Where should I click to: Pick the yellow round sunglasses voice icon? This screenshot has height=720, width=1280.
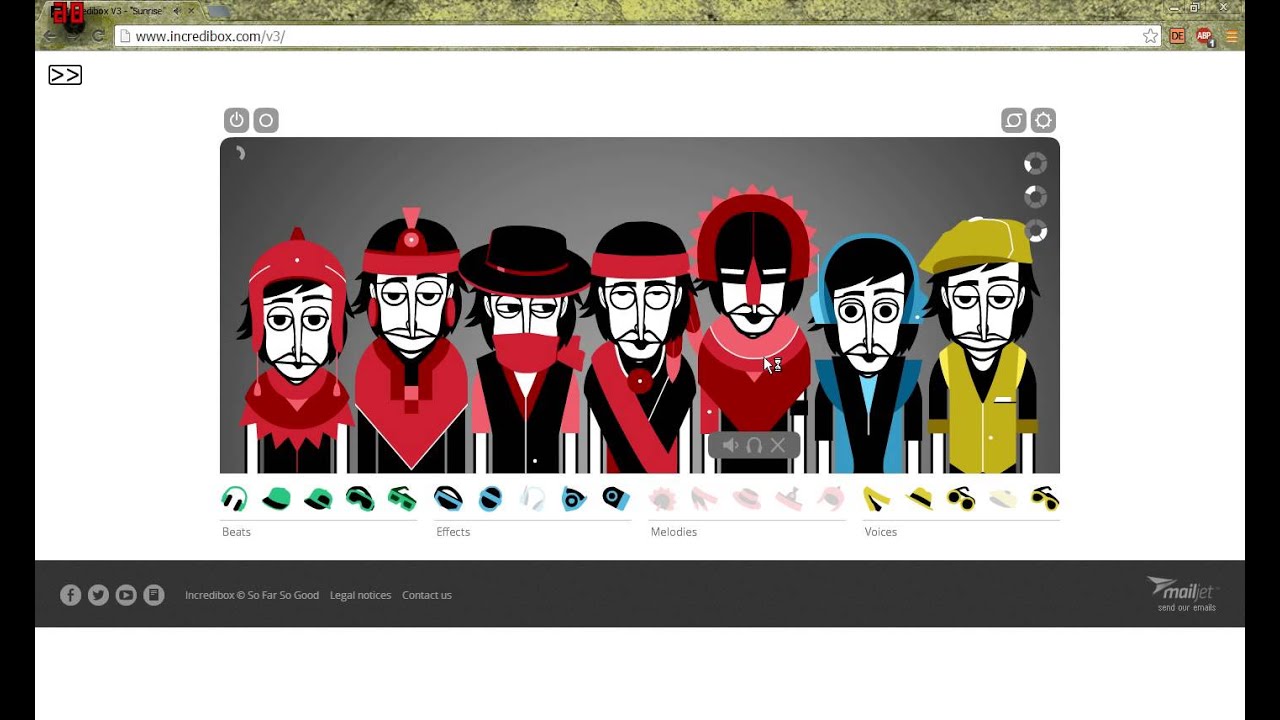point(961,498)
